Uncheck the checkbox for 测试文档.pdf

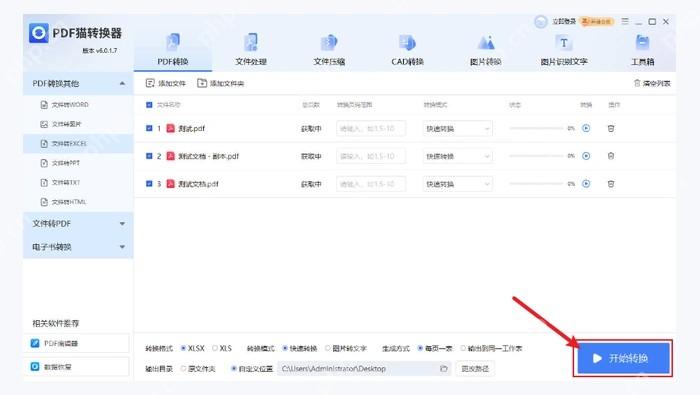click(149, 184)
